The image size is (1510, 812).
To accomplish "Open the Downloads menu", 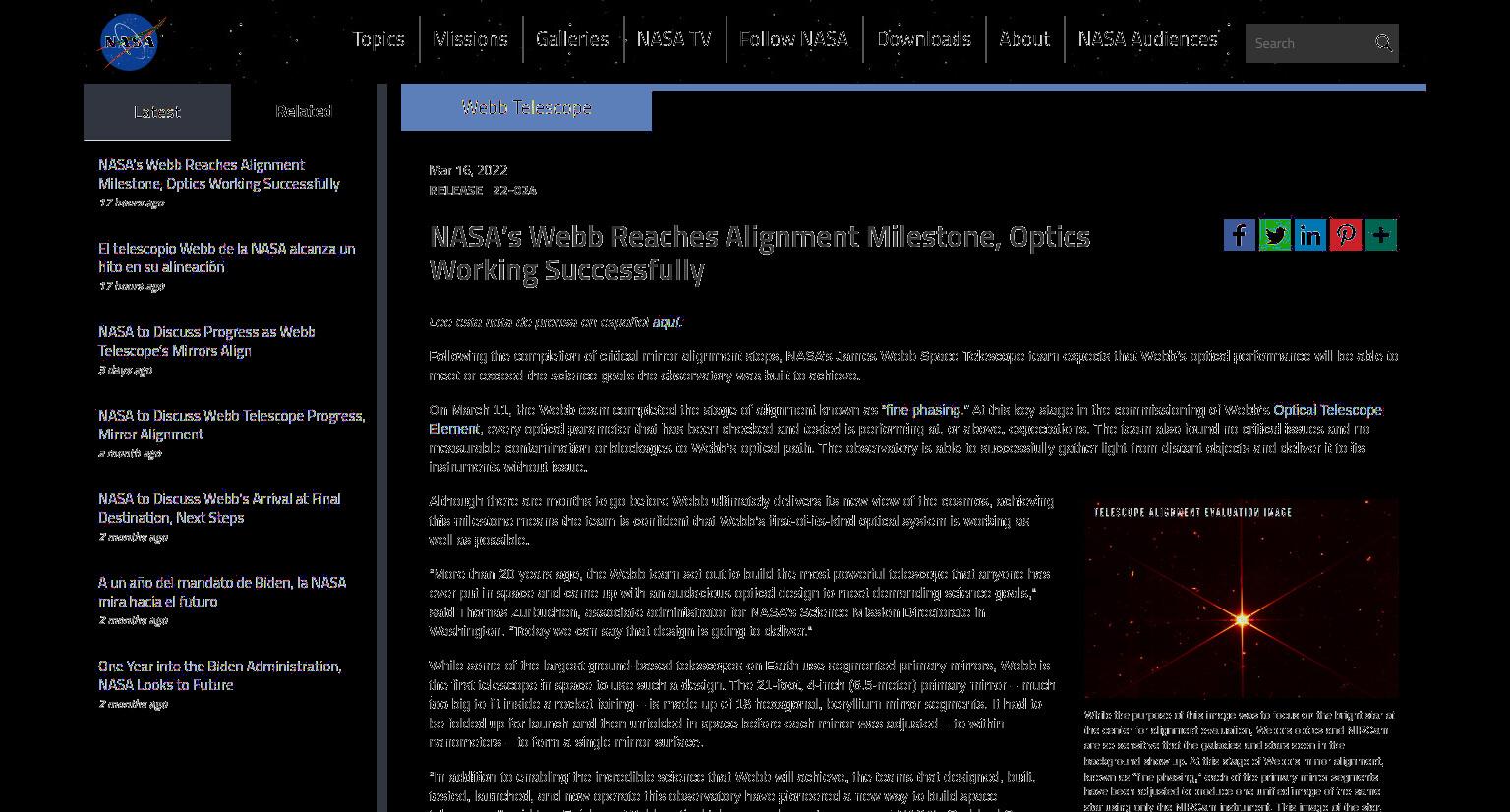I will (x=924, y=39).
